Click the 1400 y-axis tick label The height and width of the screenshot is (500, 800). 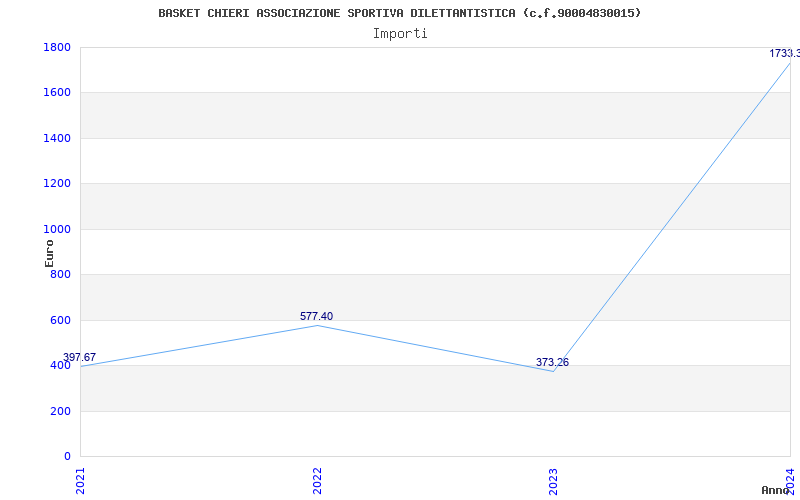tap(57, 138)
